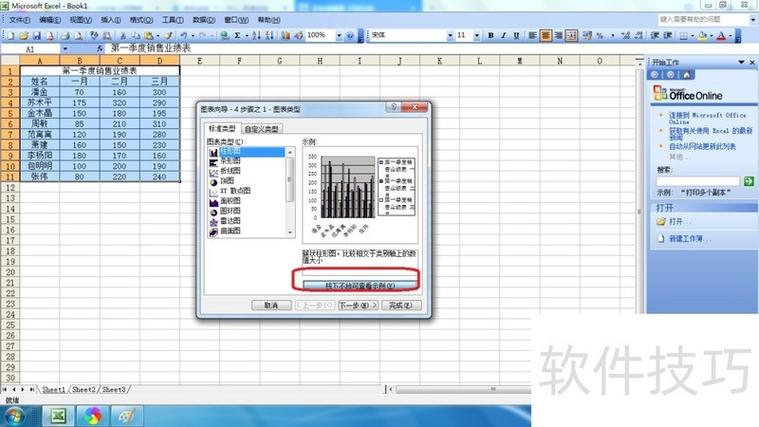The image size is (759, 427).
Task: Open Excel Help question icon
Action: (x=350, y=36)
